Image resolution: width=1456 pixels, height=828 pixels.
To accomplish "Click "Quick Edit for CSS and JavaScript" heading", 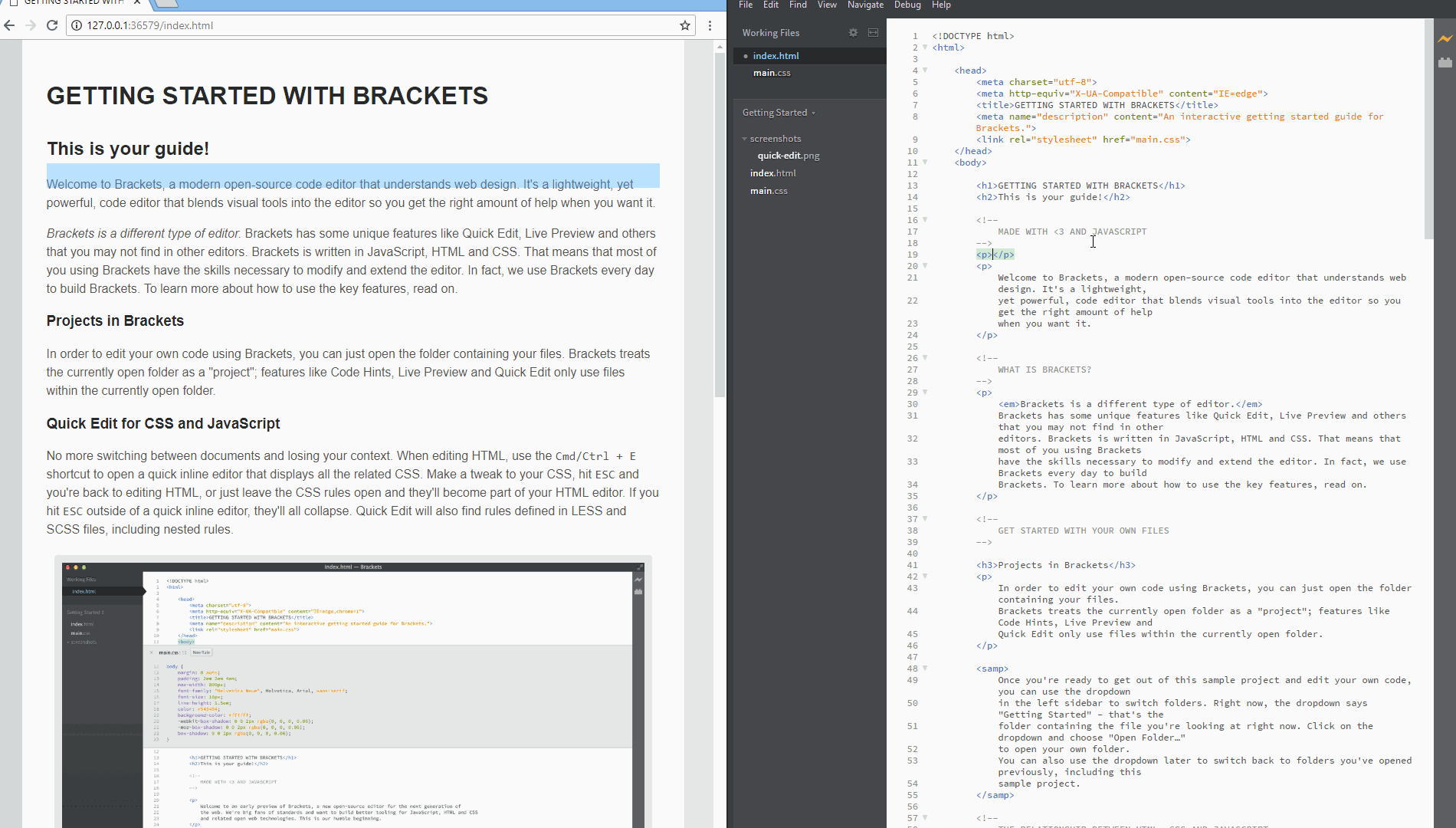I will (163, 423).
